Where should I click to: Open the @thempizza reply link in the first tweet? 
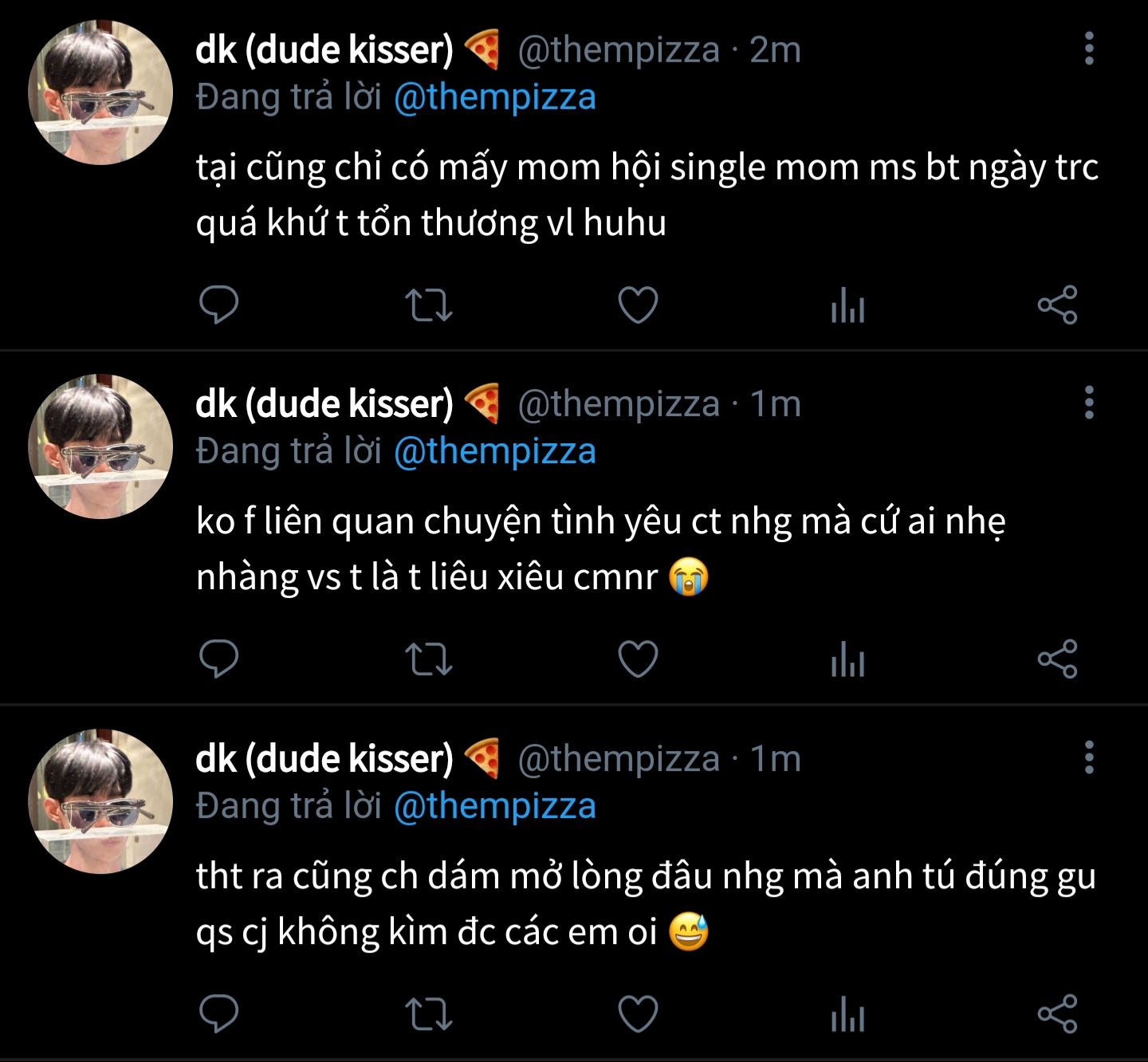tap(495, 98)
